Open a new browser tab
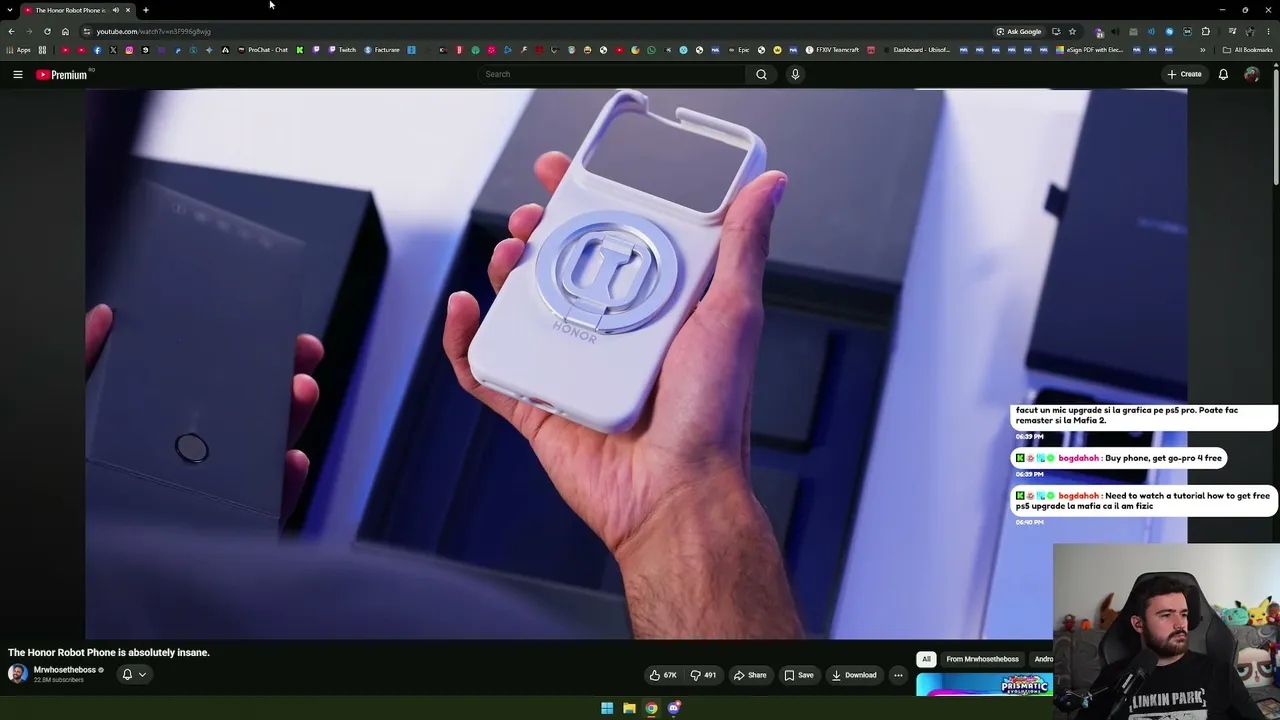The image size is (1280, 720). tap(146, 10)
